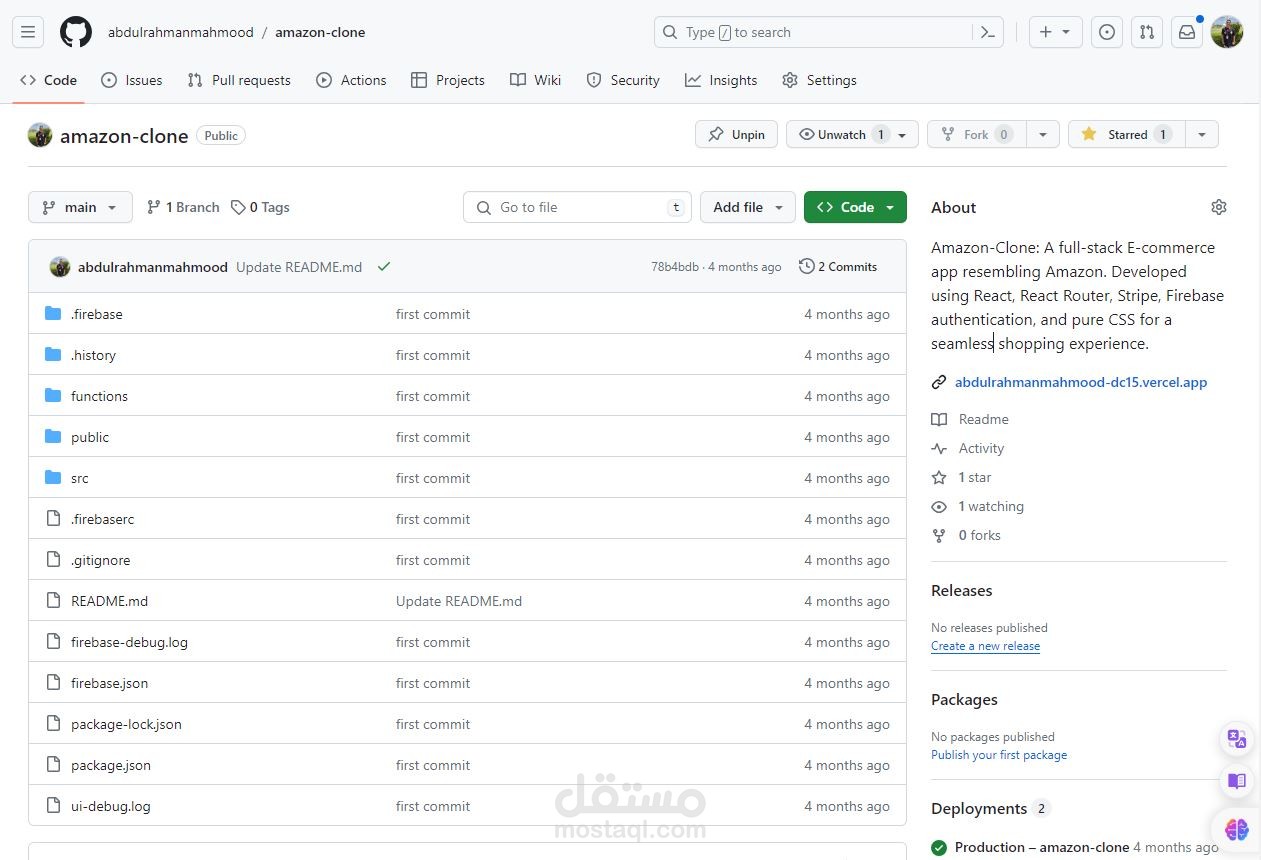The width and height of the screenshot is (1261, 860).
Task: Click the Fork button
Action: 977,134
